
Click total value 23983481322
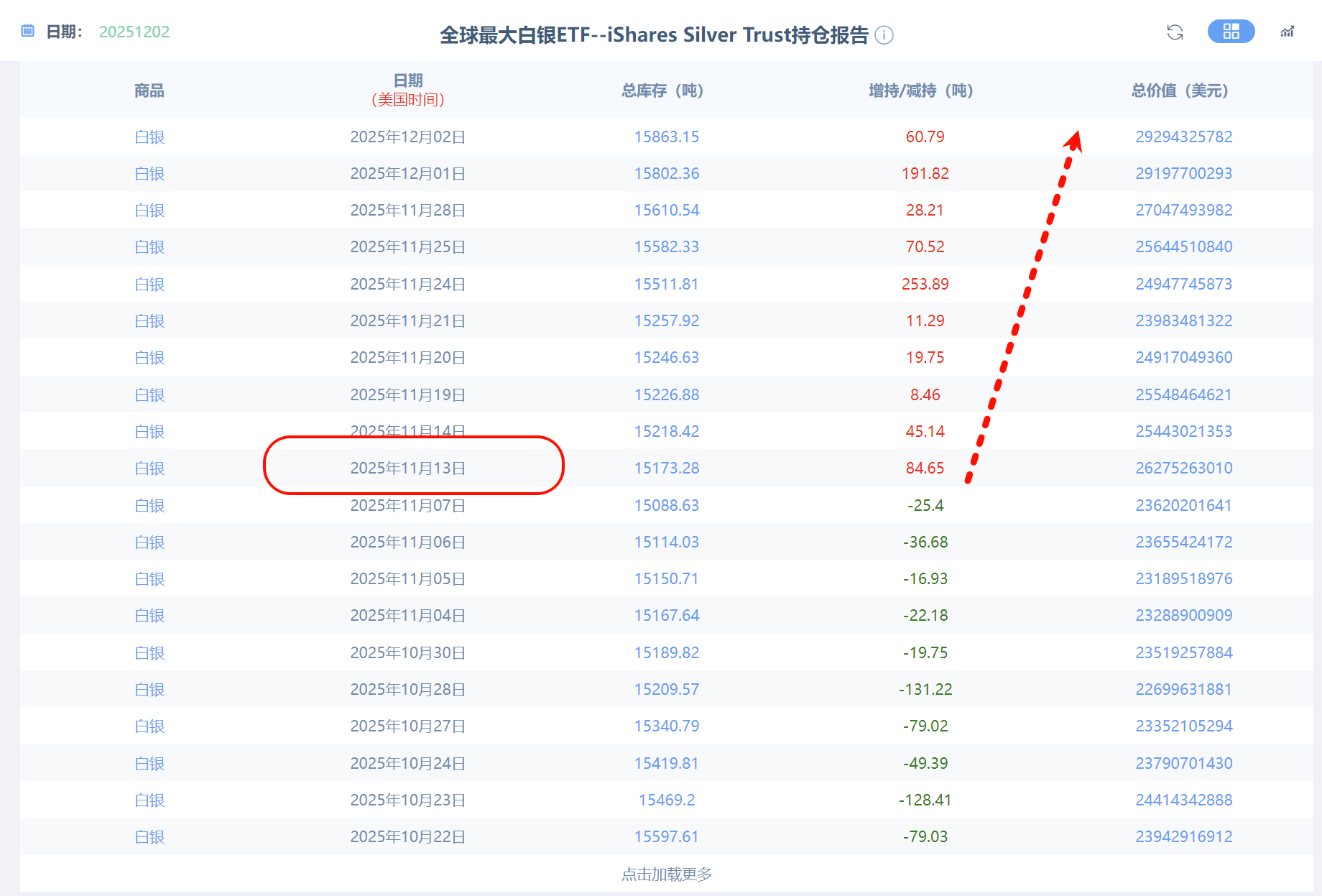[x=1184, y=320]
